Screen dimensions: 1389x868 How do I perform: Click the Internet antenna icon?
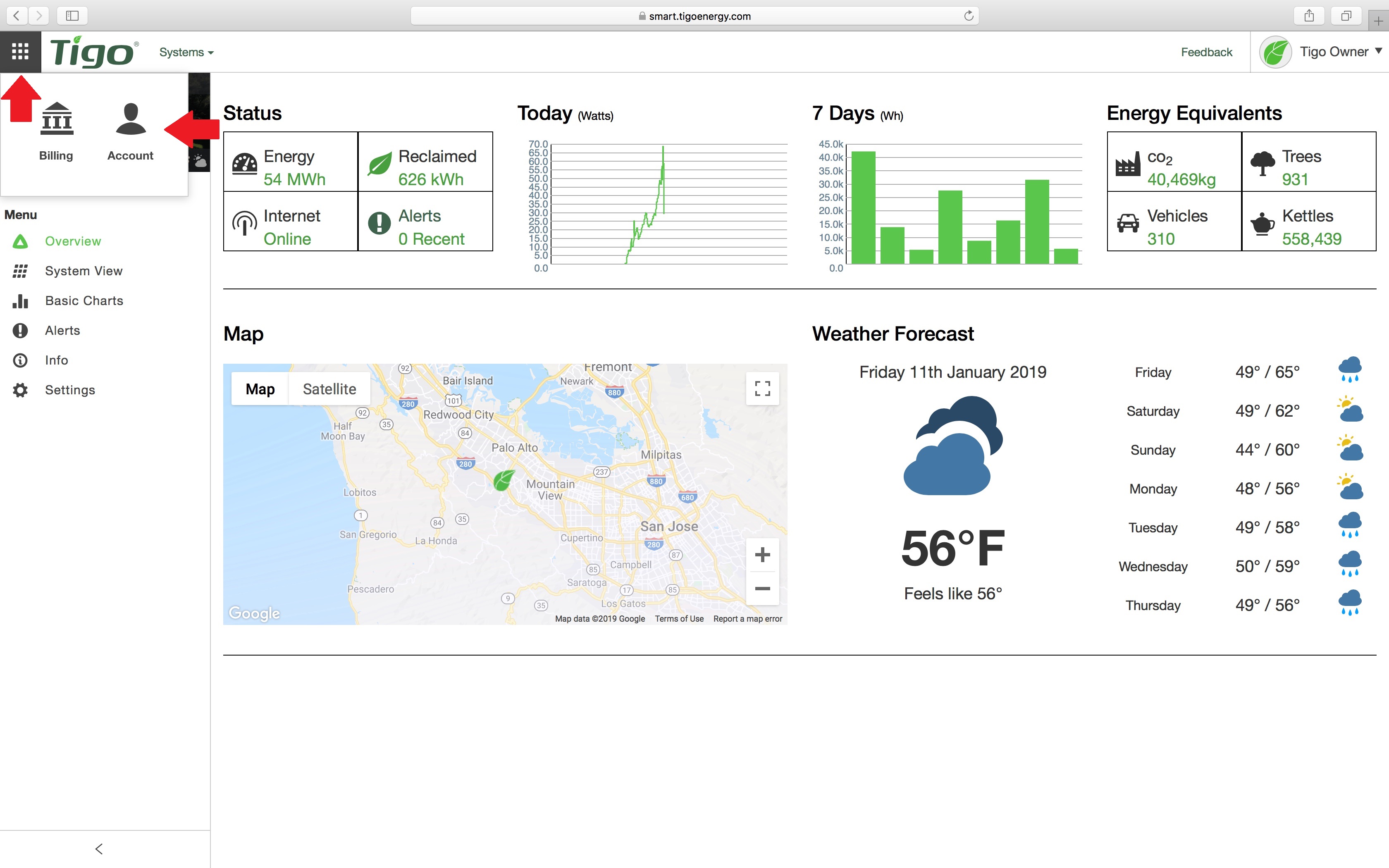pyautogui.click(x=244, y=223)
